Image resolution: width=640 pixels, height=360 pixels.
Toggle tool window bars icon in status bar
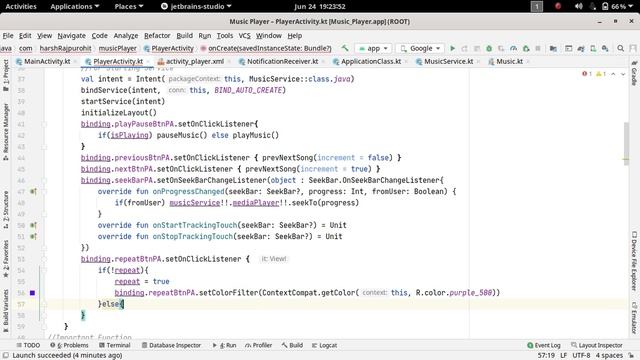click(x=6, y=356)
